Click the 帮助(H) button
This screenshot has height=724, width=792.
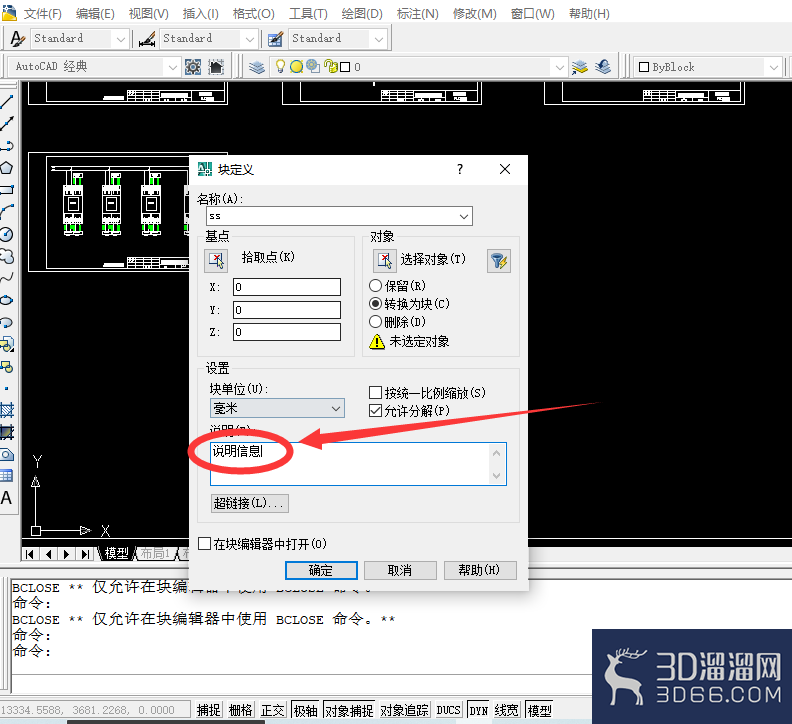[480, 570]
